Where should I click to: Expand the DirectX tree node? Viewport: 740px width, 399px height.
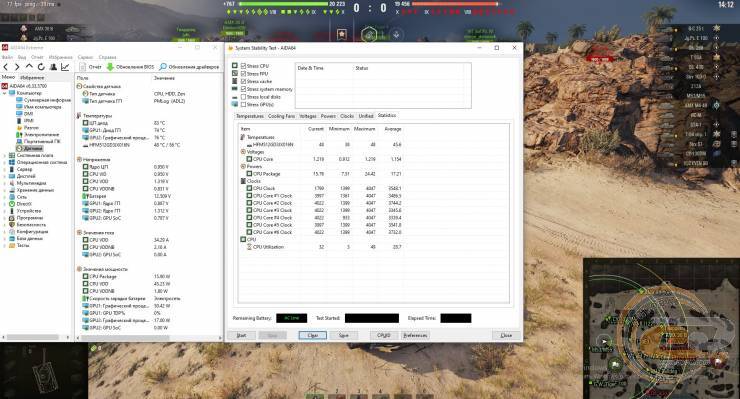pos(5,204)
